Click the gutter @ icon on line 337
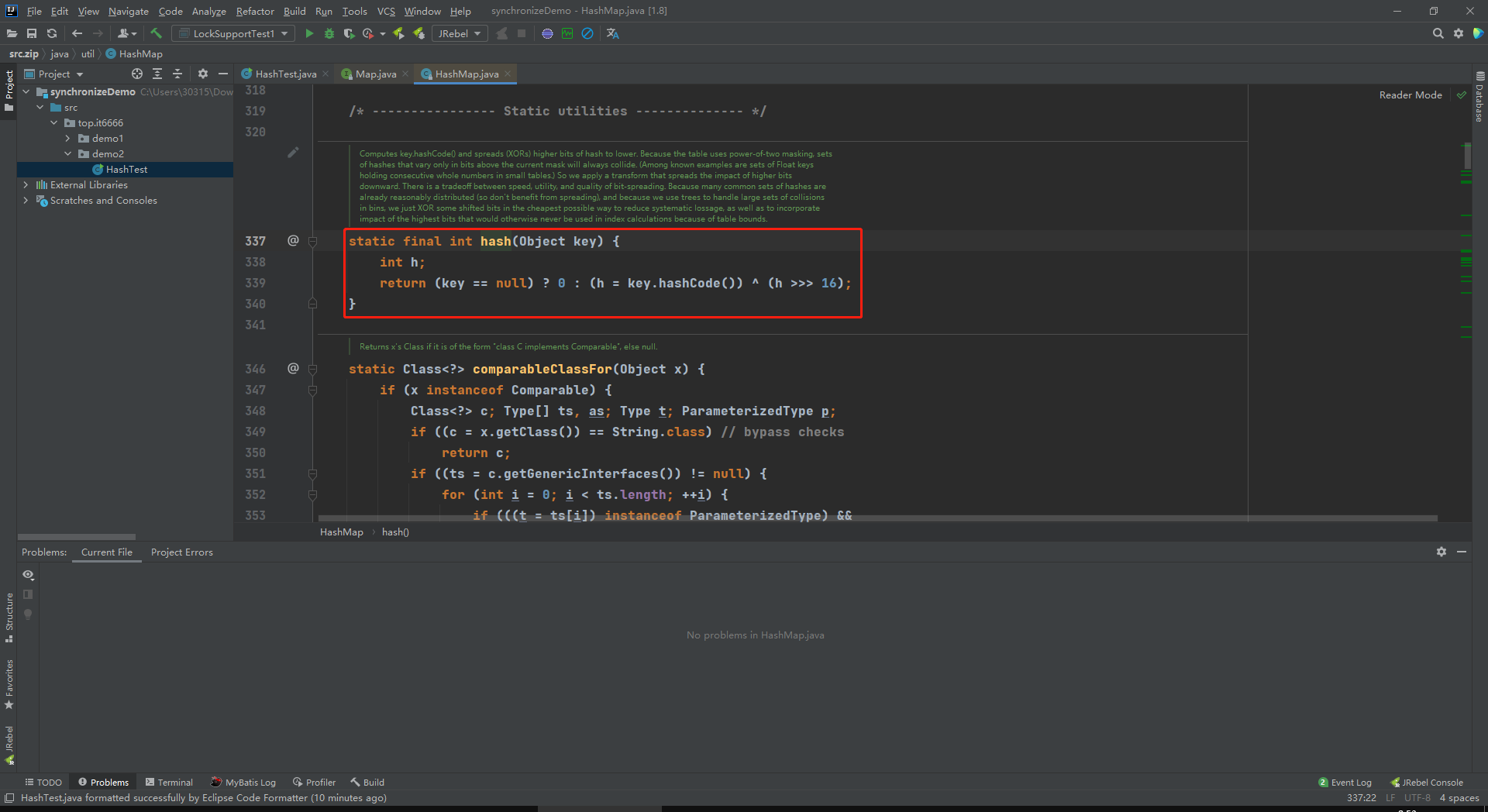Screen dimensions: 1488x812 293,240
